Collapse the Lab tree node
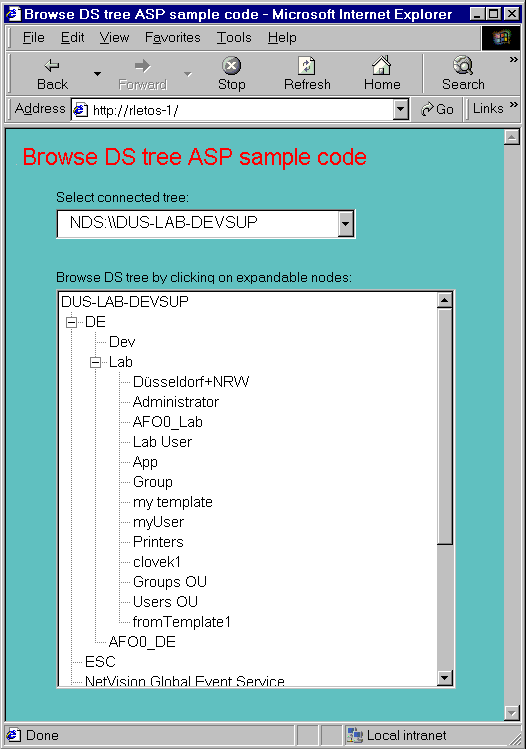This screenshot has width=526, height=749. (96, 363)
